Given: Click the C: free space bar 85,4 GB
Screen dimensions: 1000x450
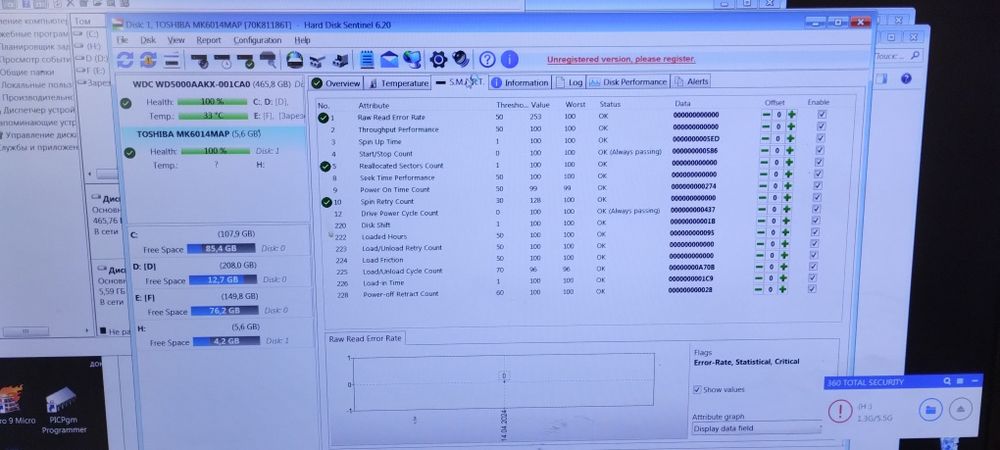Looking at the screenshot, I should pos(221,248).
